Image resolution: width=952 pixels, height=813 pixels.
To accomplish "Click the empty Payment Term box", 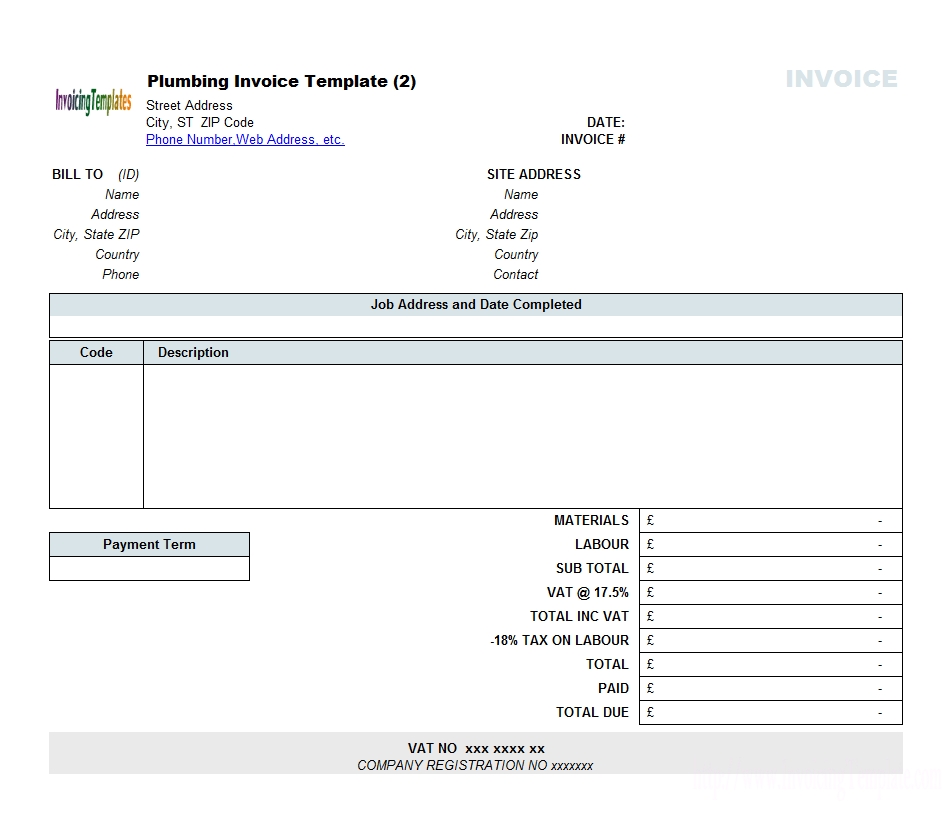I will 149,568.
